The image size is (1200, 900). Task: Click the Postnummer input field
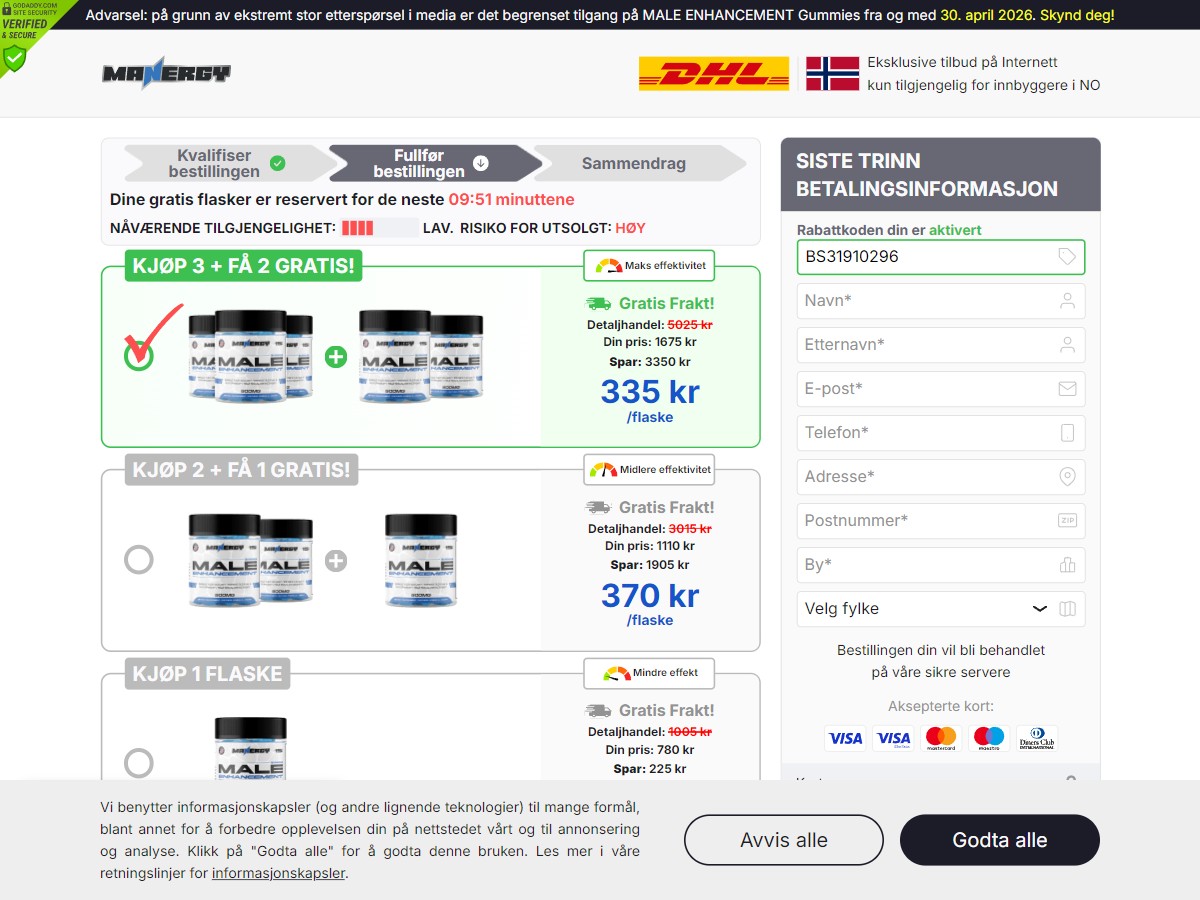pyautogui.click(x=940, y=521)
